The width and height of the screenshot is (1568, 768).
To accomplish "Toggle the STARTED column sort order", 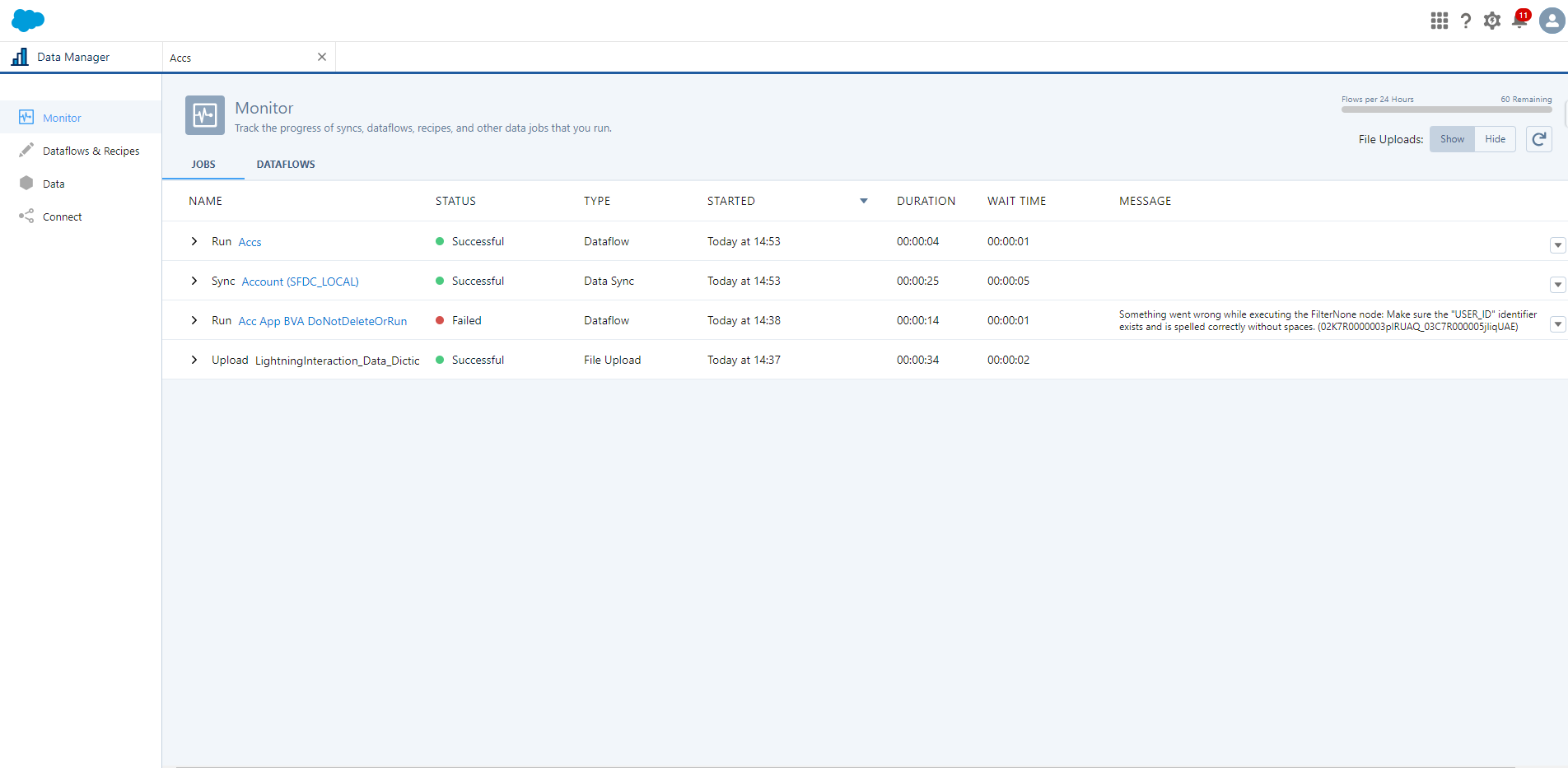I will (863, 200).
